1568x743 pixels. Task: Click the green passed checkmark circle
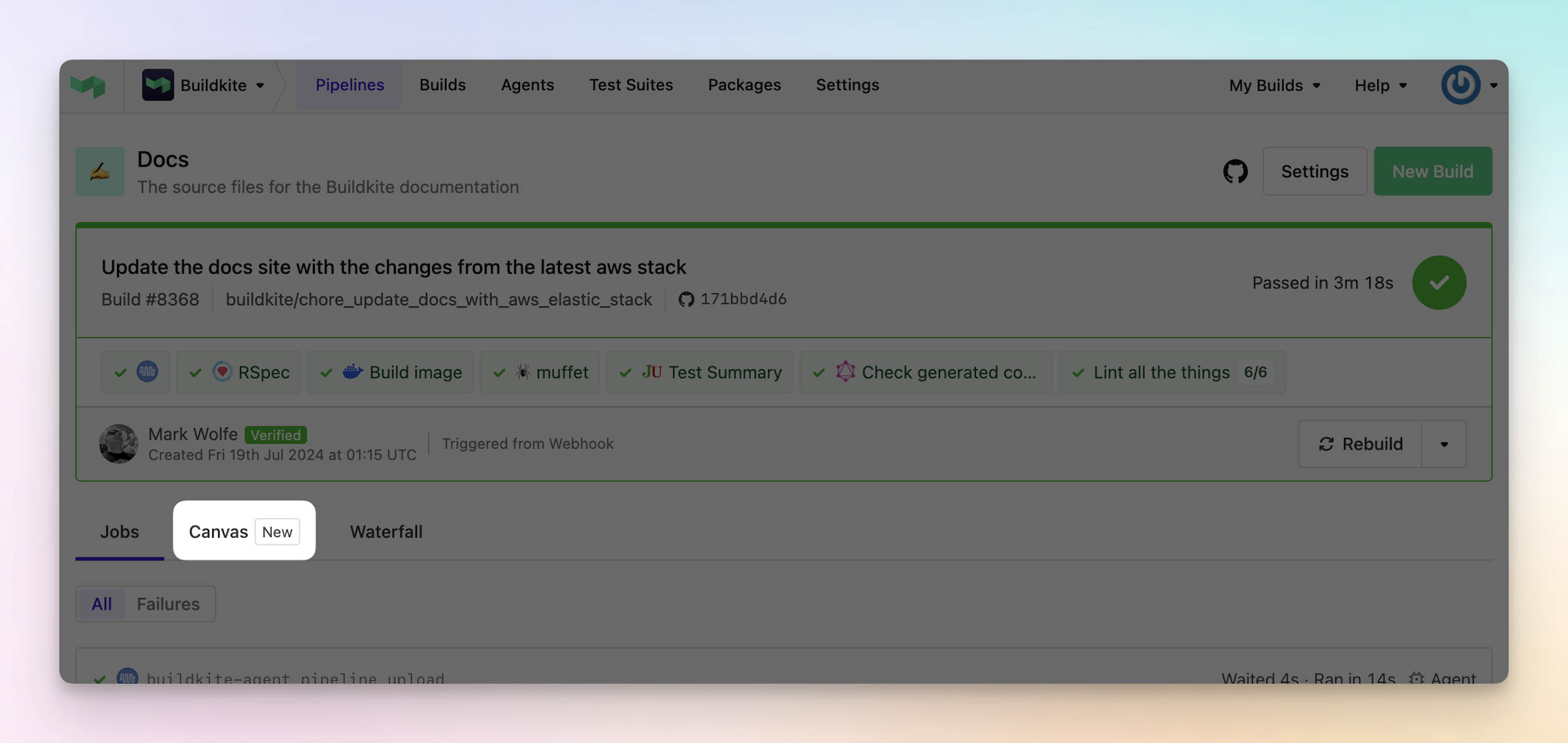click(1439, 282)
